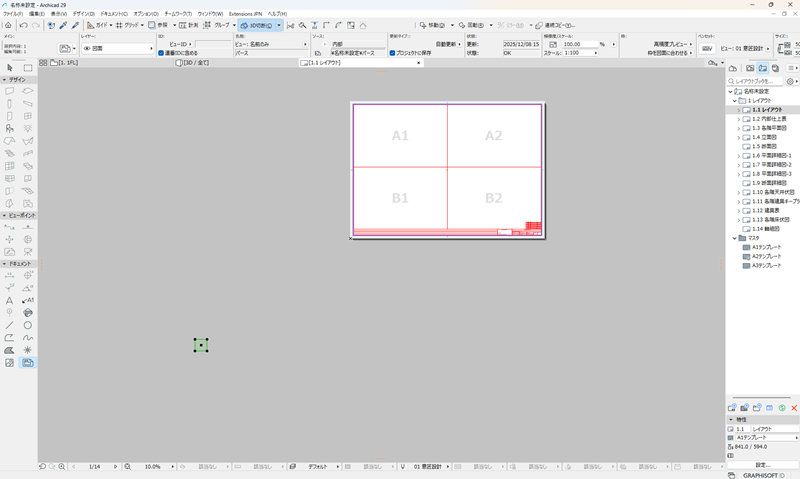Select the Spline tool
Screen dimensions: 800x479
[x=28, y=338]
